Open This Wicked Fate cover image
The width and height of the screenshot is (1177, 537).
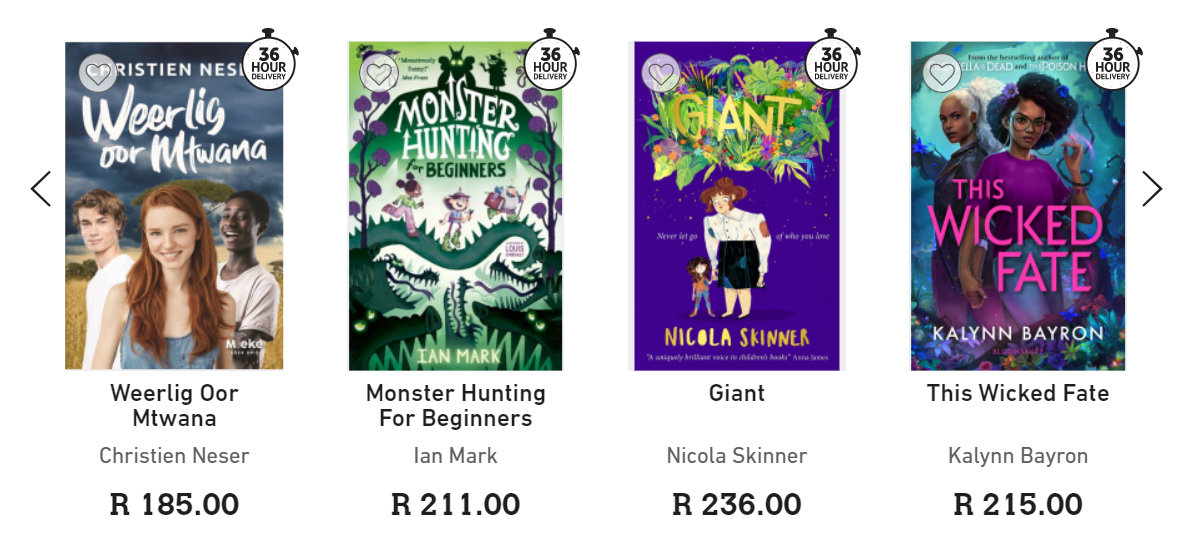(1018, 230)
